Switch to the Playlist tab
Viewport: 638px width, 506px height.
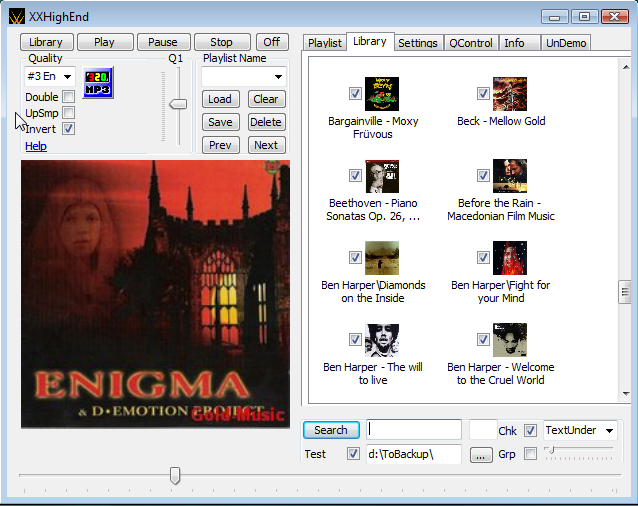tap(324, 43)
